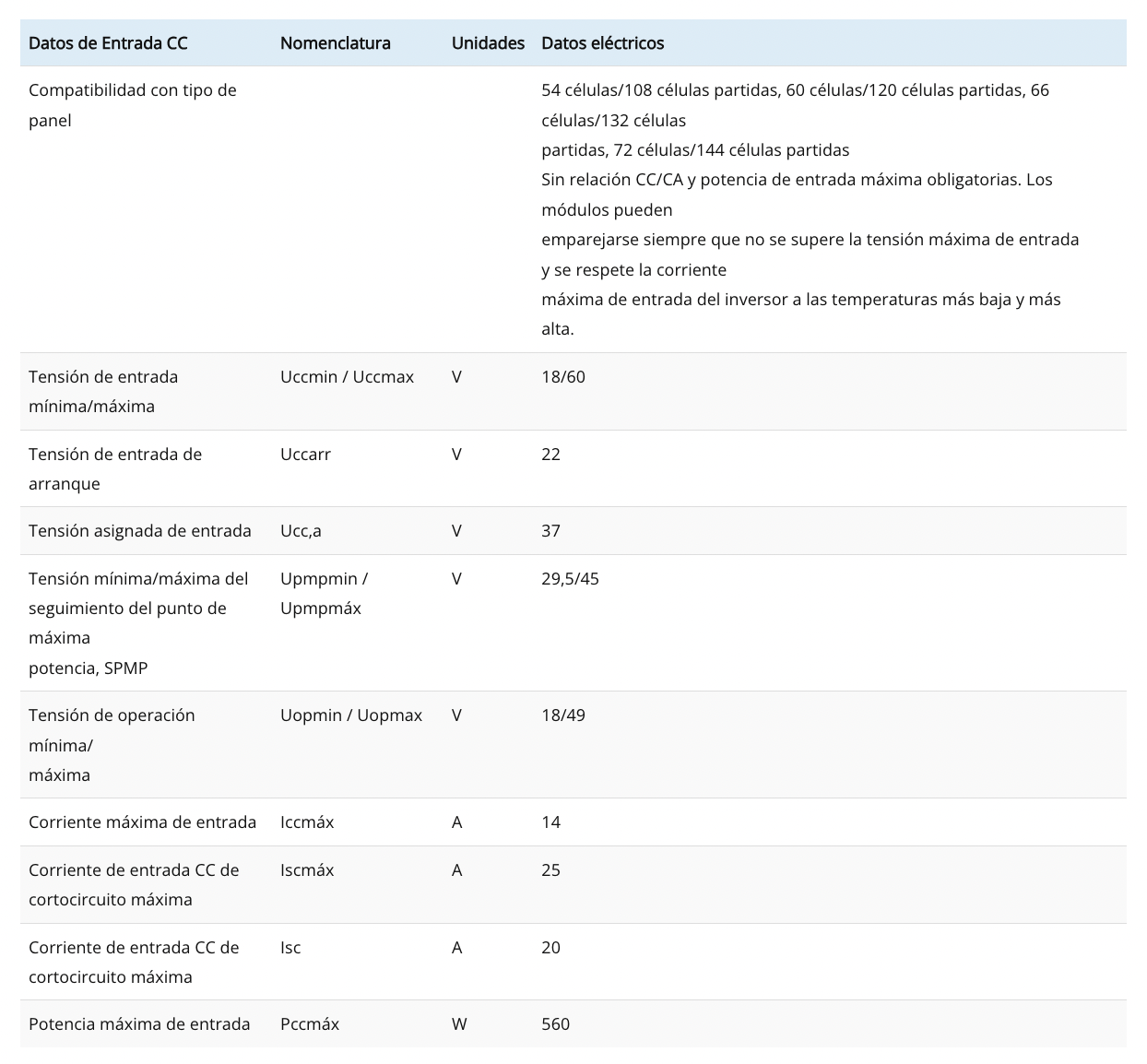Click the sentence starting 'Sin relación CC/CA'
Screen dimensions: 1147x1064
(x=810, y=254)
